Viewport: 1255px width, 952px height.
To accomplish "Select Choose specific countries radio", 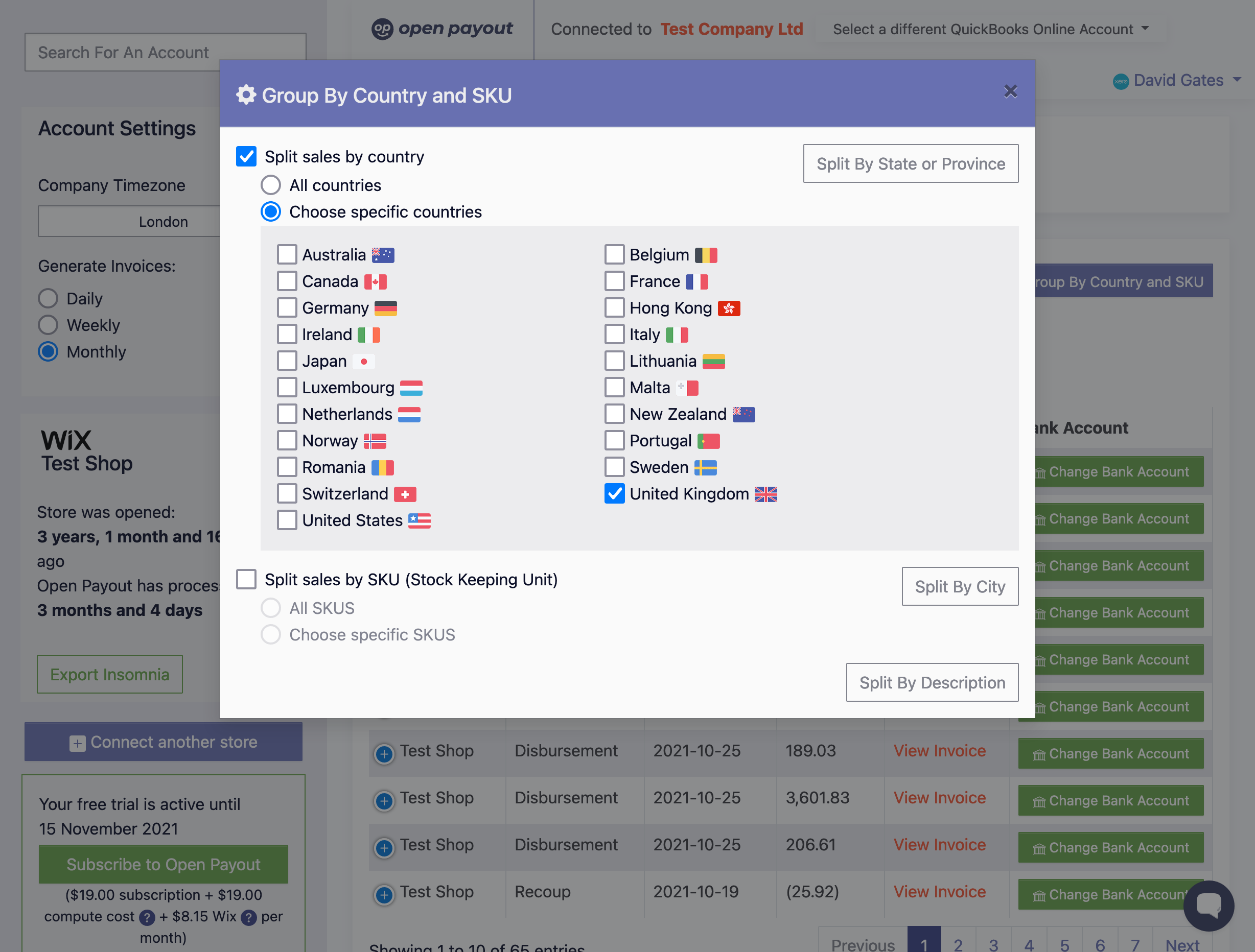I will pyautogui.click(x=271, y=211).
